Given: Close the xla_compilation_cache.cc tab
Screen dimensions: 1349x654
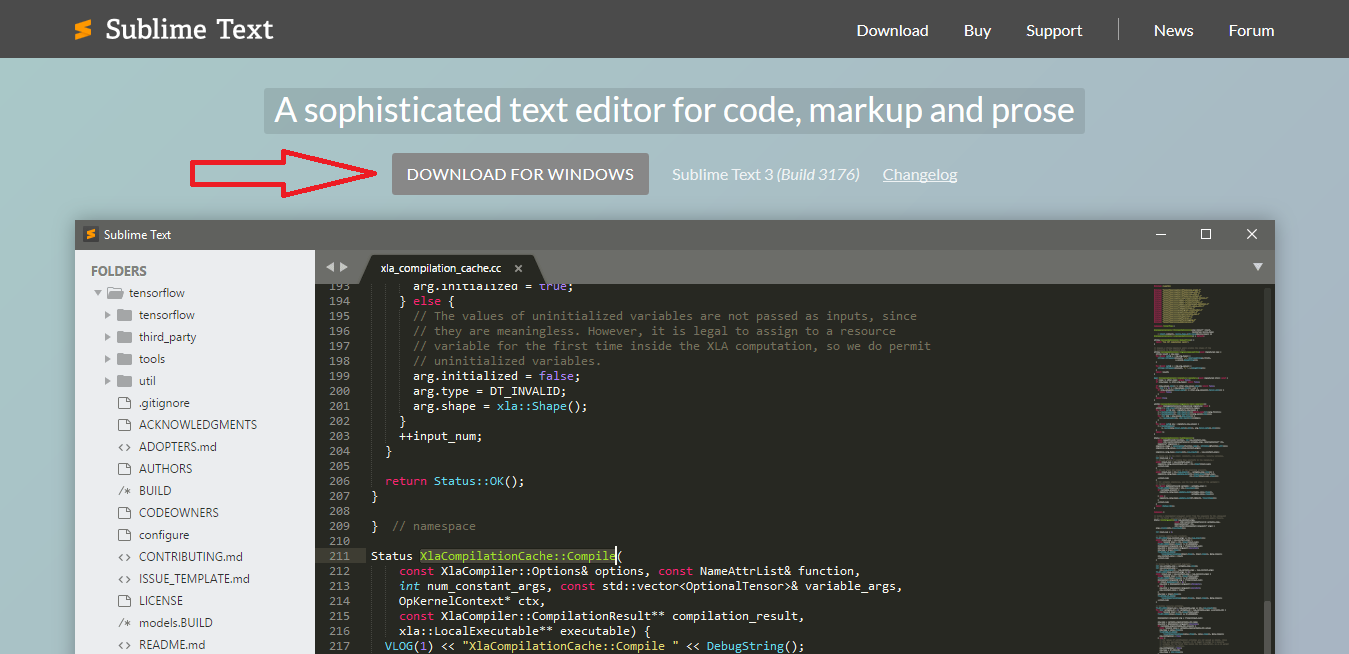Looking at the screenshot, I should coord(518,267).
